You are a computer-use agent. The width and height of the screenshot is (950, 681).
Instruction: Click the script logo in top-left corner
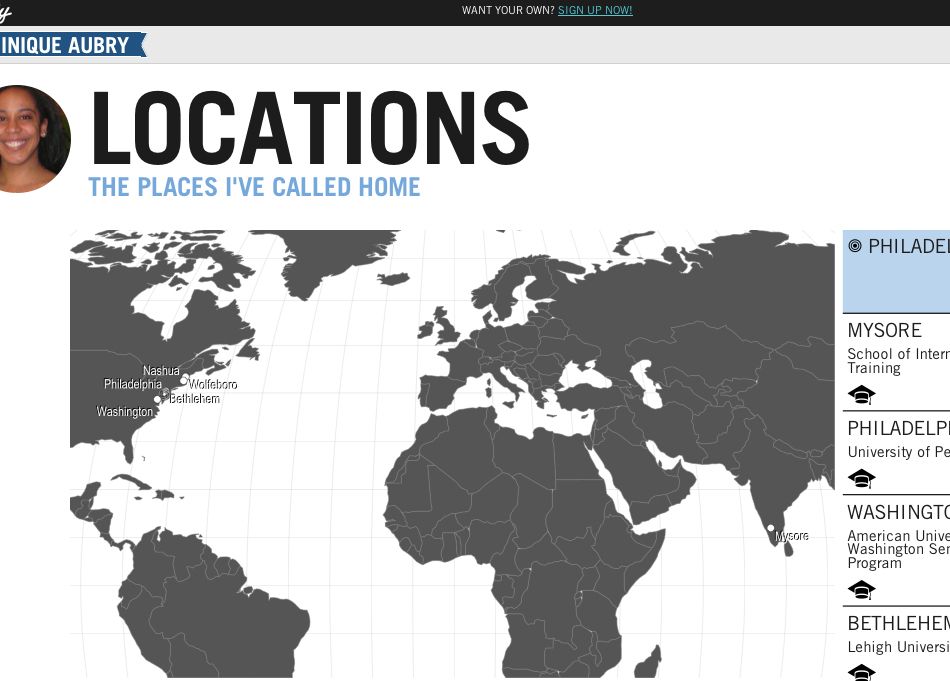pyautogui.click(x=4, y=13)
